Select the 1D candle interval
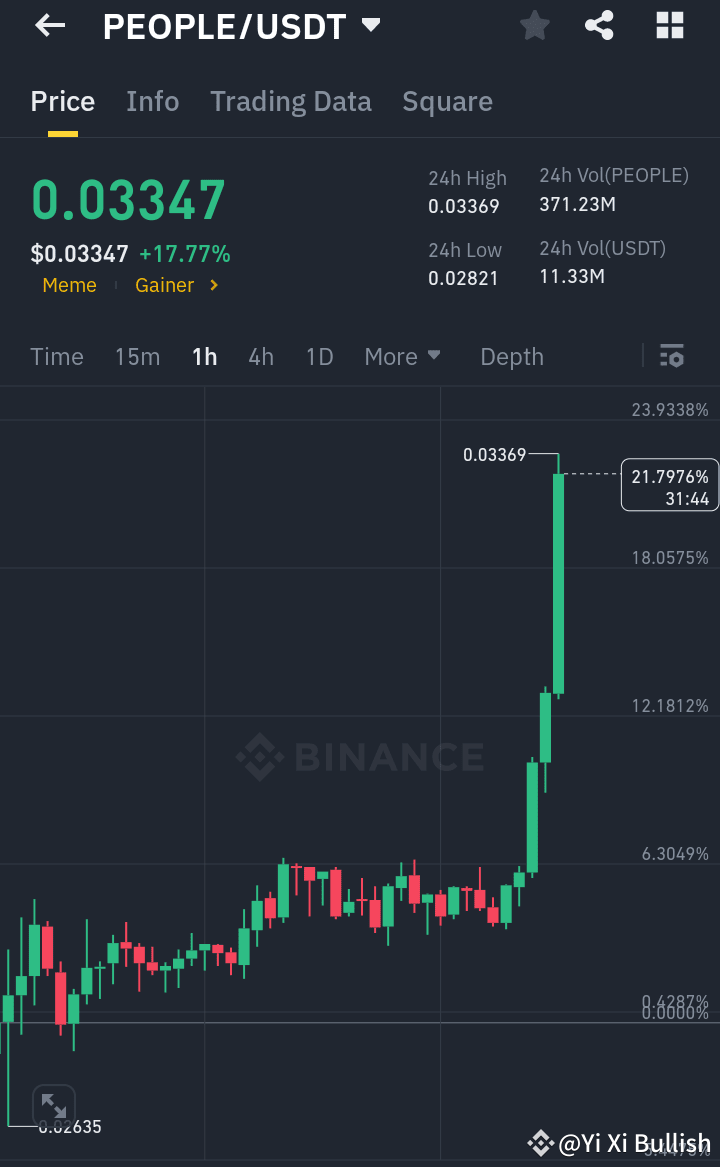This screenshot has height=1167, width=720. (x=319, y=356)
